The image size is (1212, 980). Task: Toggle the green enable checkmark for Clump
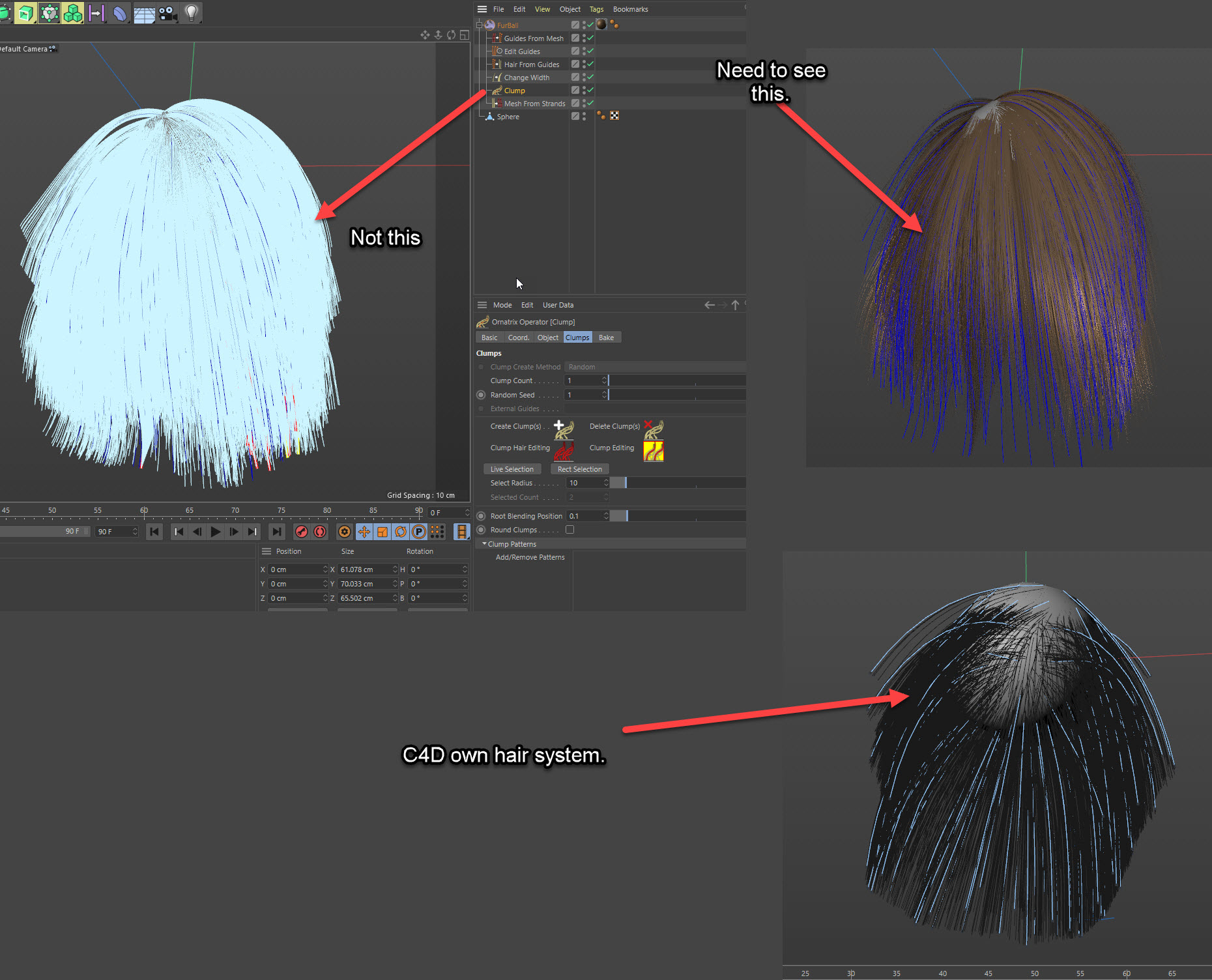click(x=590, y=91)
